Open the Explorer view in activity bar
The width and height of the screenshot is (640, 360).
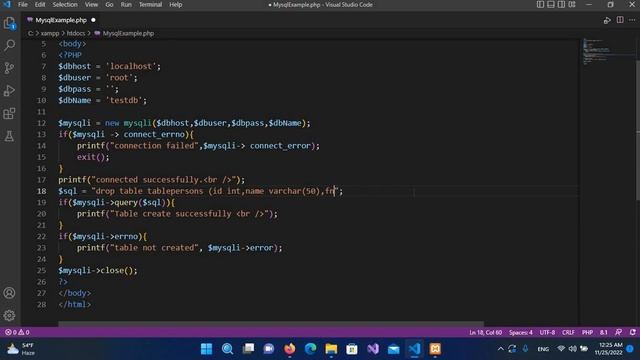point(9,23)
